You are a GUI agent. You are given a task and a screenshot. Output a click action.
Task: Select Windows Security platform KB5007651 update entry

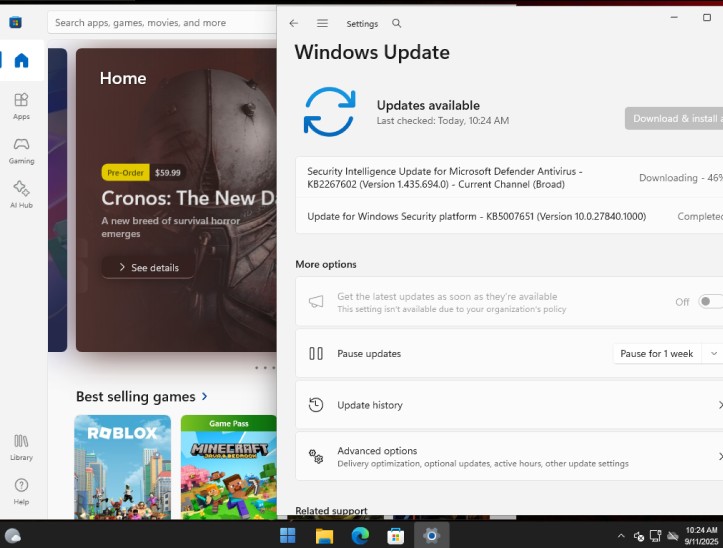[509, 216]
